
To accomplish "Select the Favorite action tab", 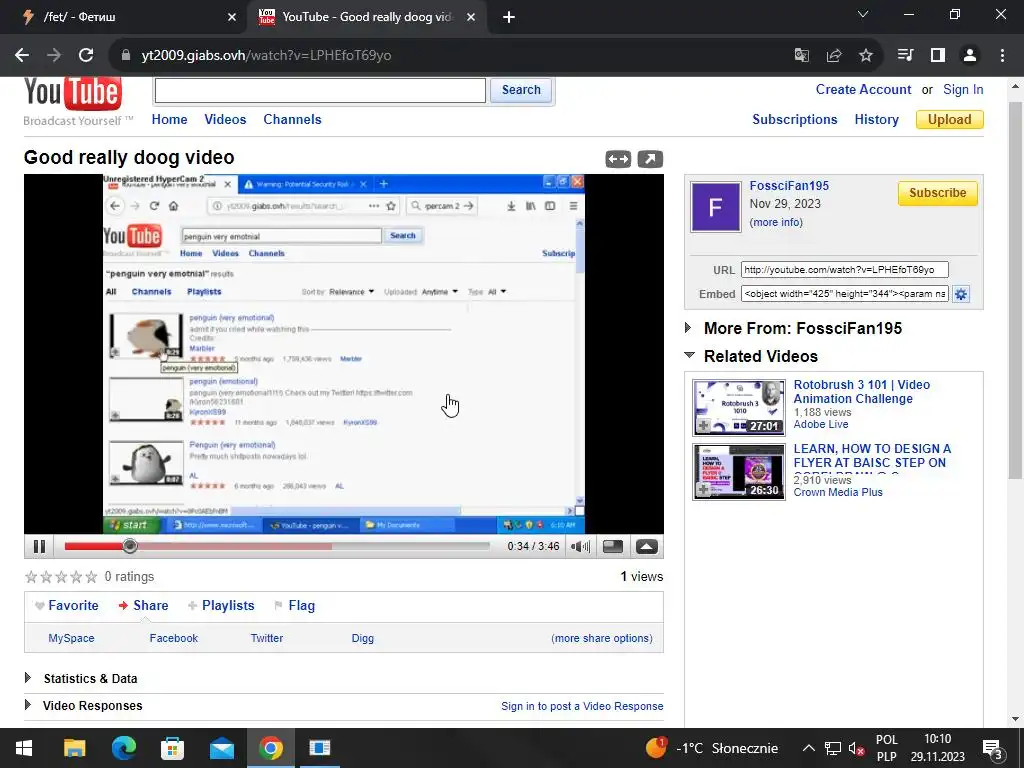I will click(x=67, y=605).
